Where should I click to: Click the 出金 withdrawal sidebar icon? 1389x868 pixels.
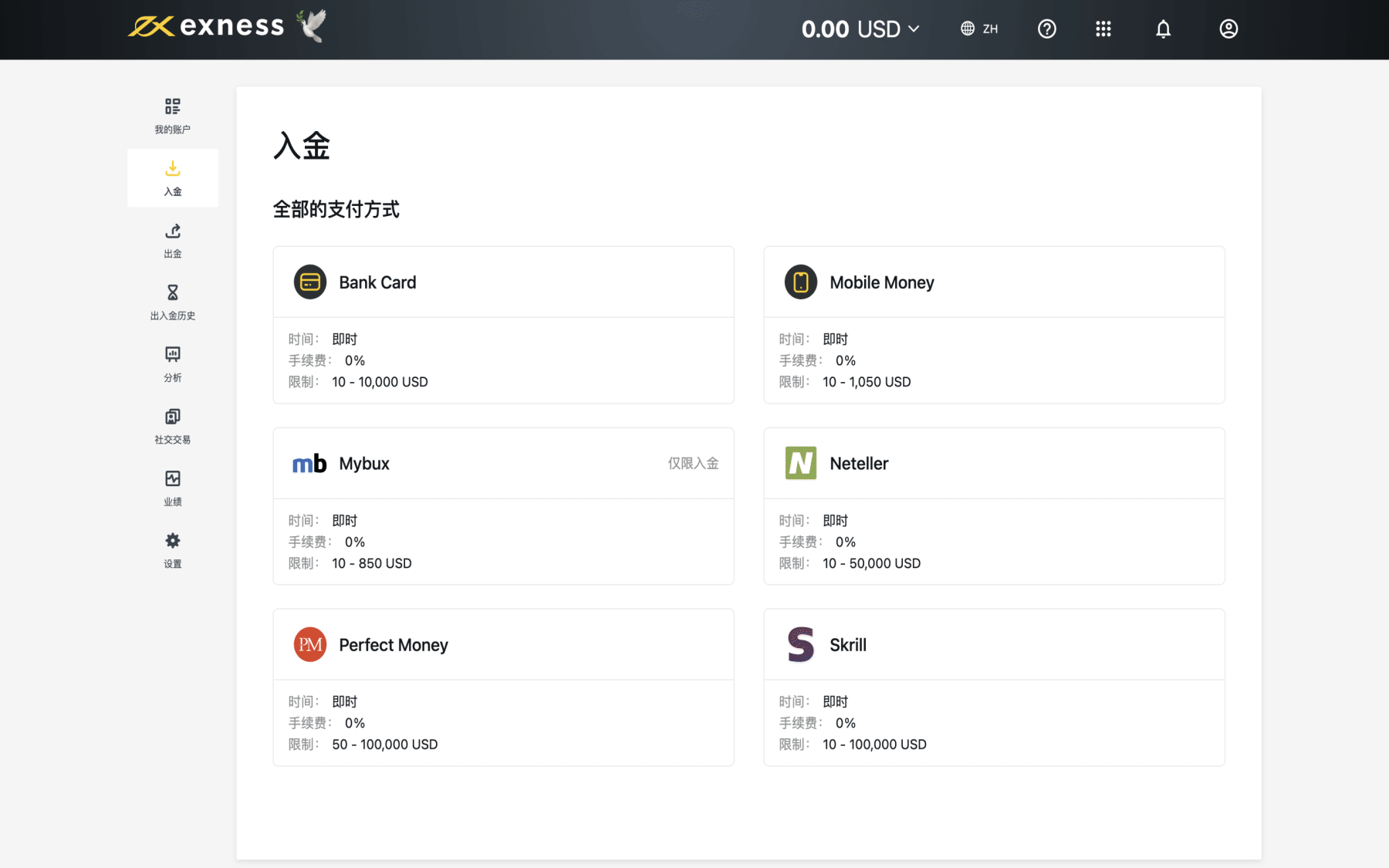pyautogui.click(x=173, y=231)
